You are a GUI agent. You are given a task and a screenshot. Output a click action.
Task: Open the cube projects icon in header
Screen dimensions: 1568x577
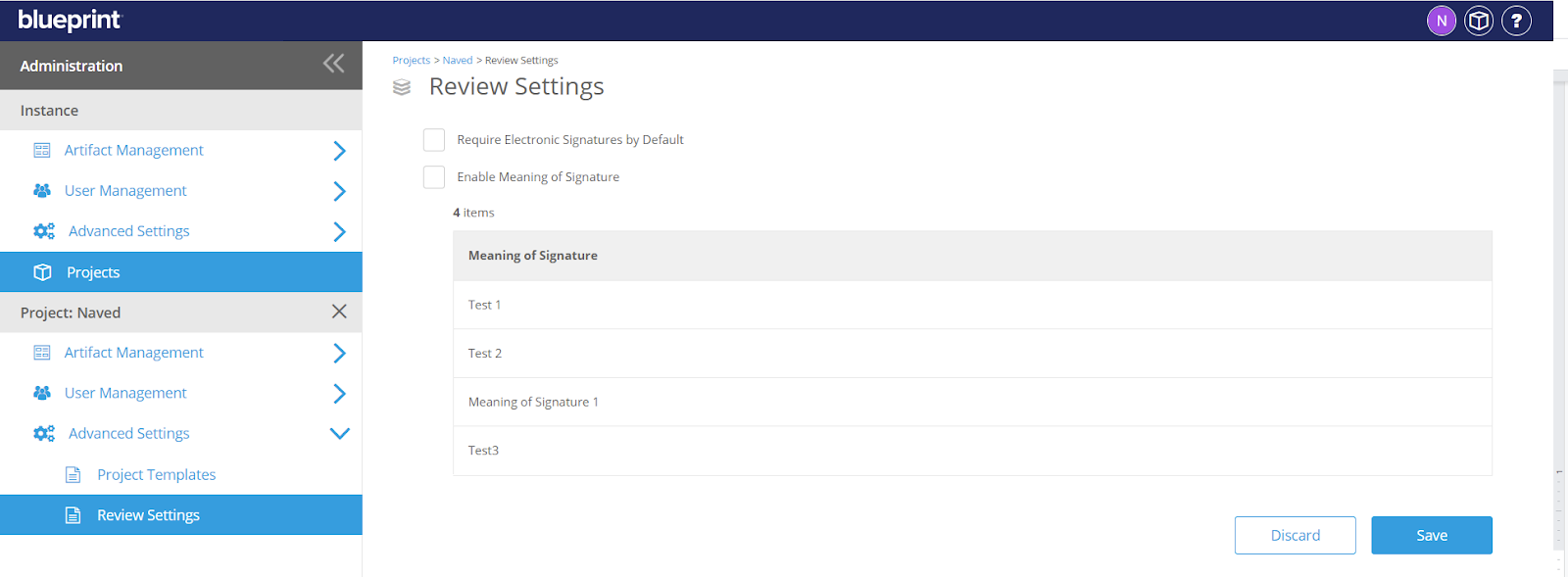point(1479,21)
